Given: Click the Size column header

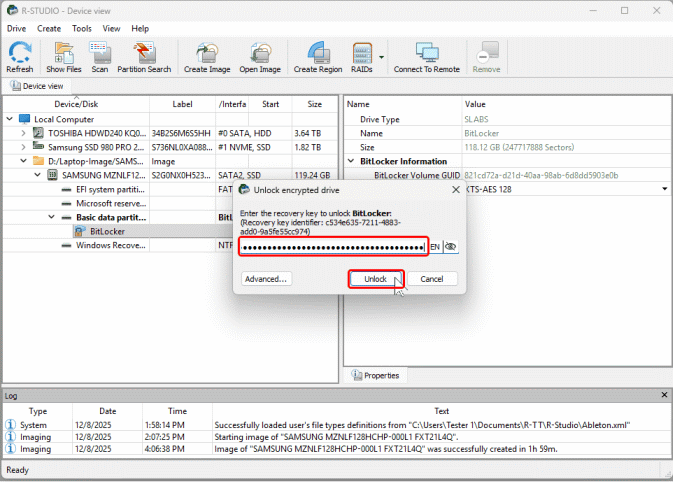Looking at the screenshot, I should point(314,104).
